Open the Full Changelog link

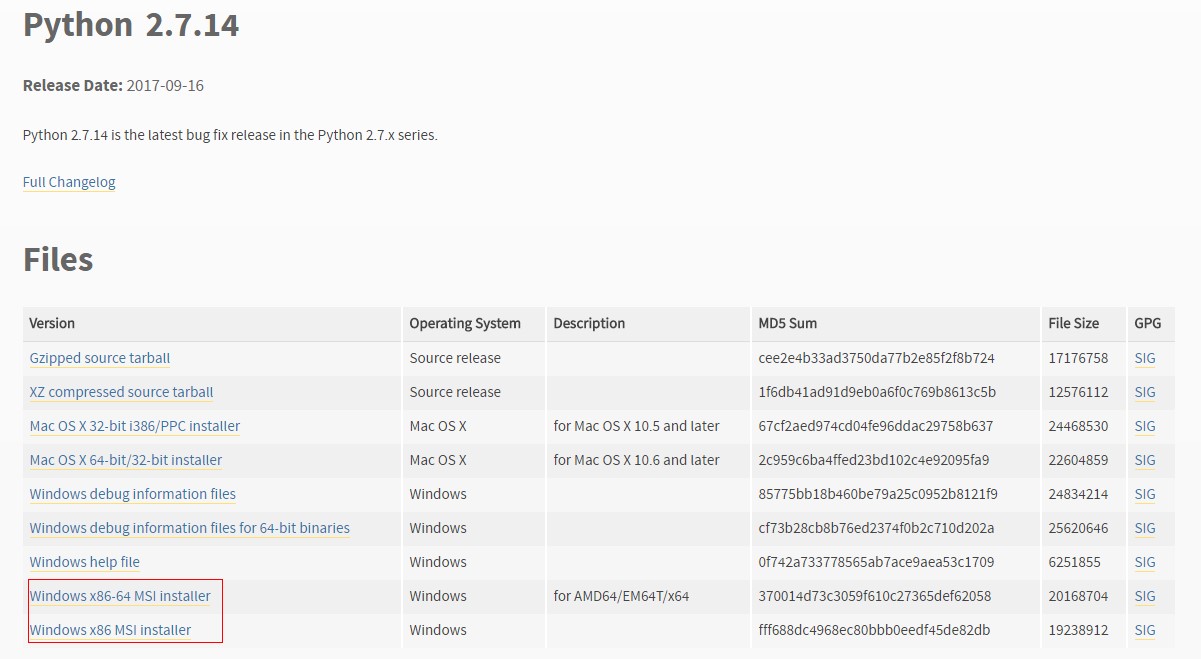click(x=69, y=182)
